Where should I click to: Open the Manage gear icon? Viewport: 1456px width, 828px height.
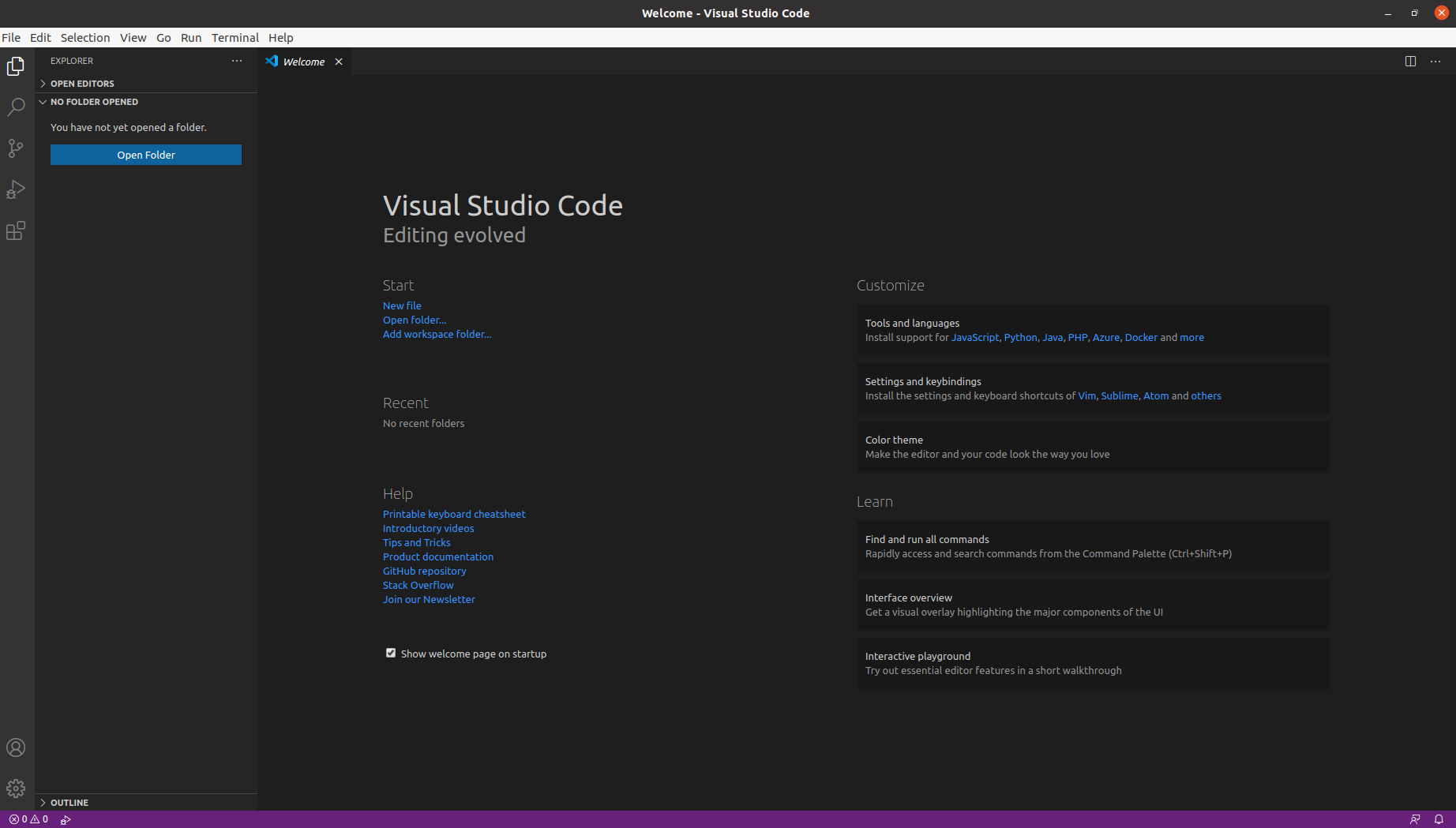(16, 789)
